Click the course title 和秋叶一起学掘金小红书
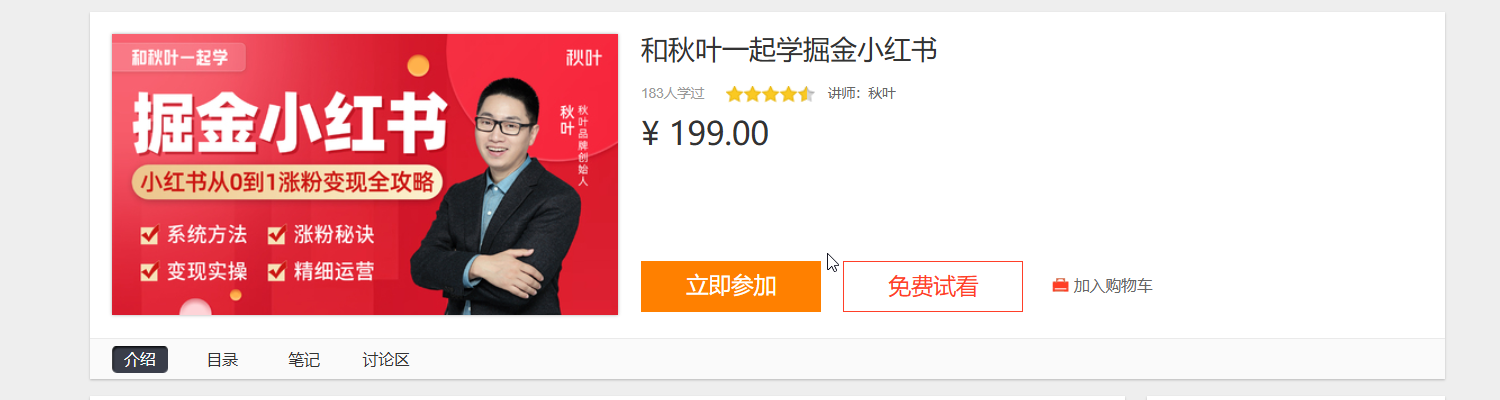The width and height of the screenshot is (1500, 400). (789, 50)
